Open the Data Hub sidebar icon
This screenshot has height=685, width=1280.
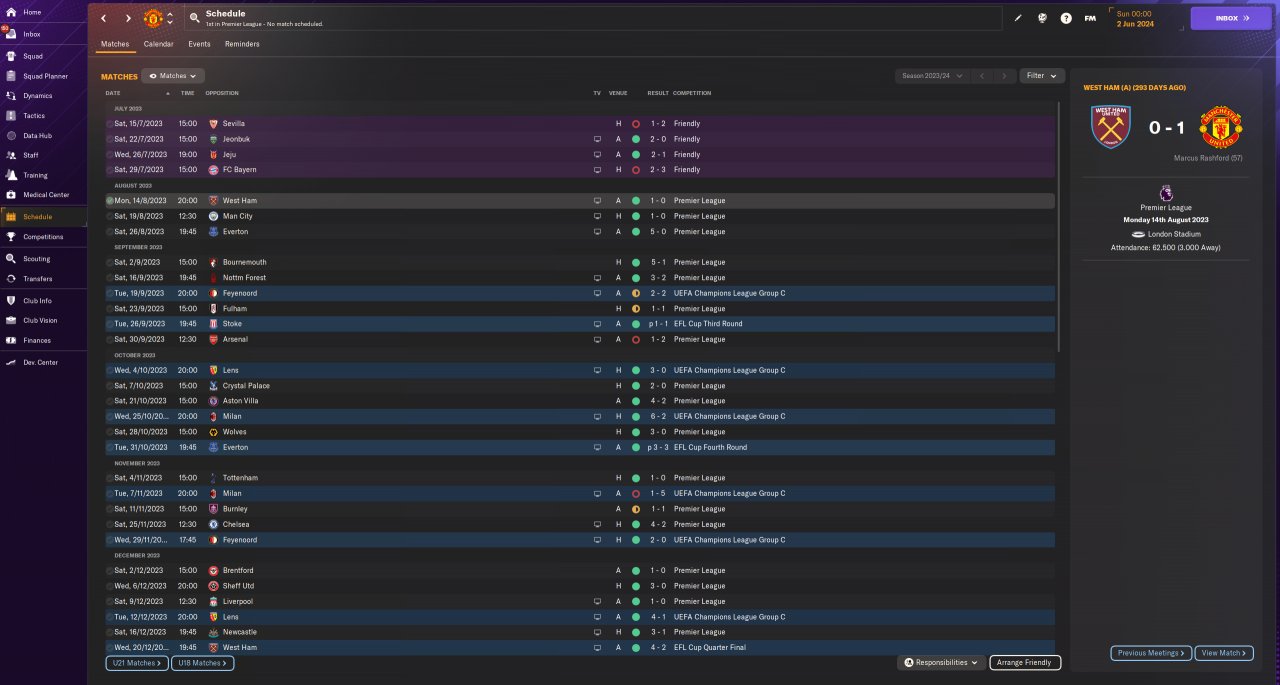[x=11, y=135]
